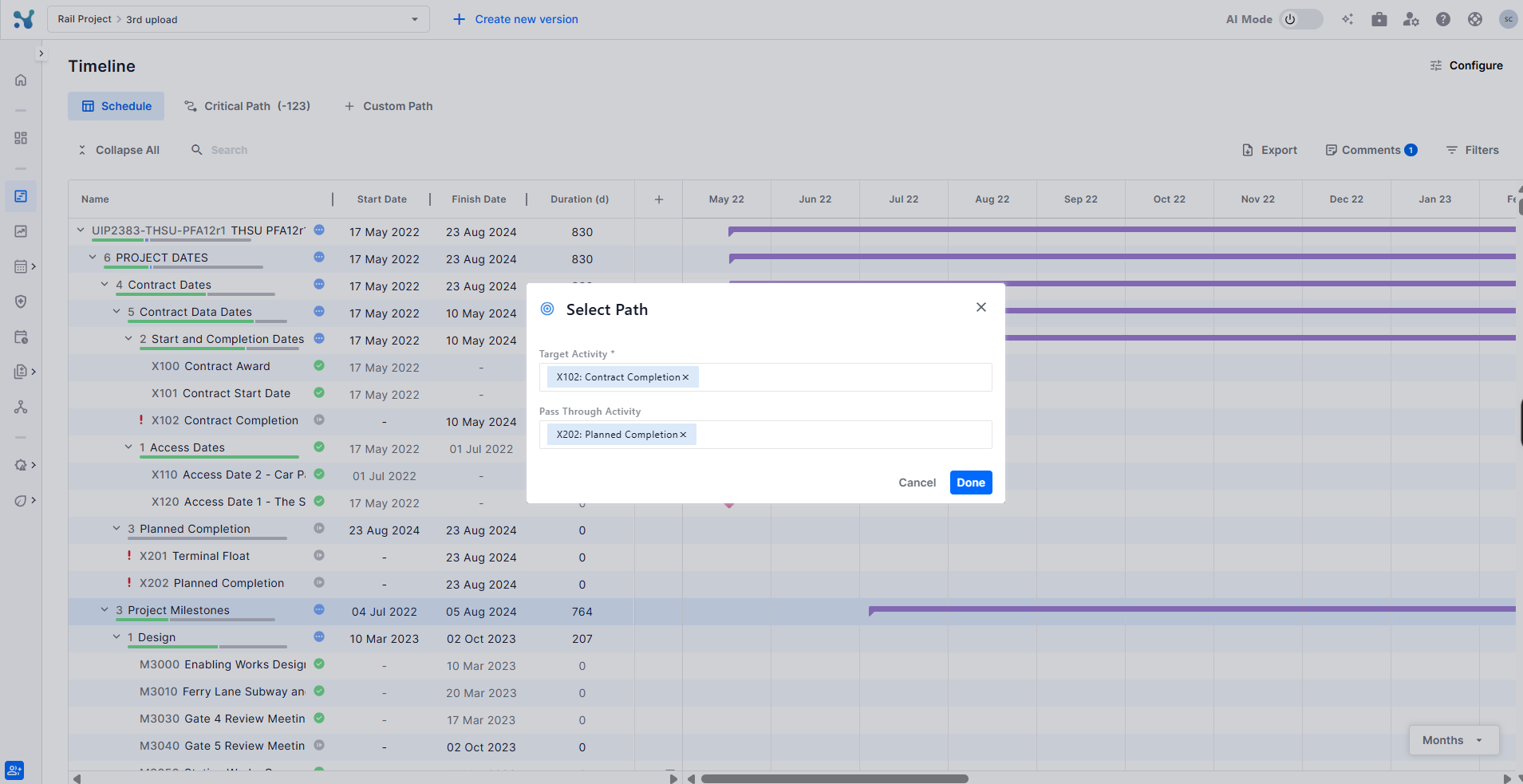Switch to the Critical Path tab
This screenshot has width=1523, height=784.
tap(247, 106)
